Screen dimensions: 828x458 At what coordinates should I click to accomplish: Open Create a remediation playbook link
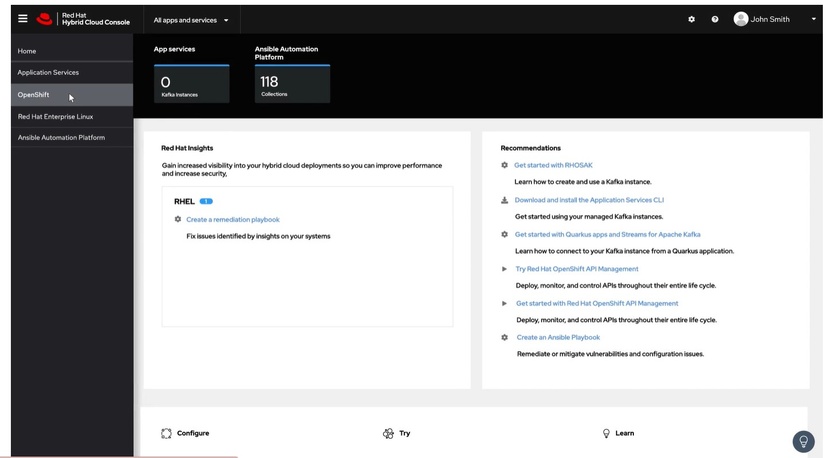click(x=233, y=219)
